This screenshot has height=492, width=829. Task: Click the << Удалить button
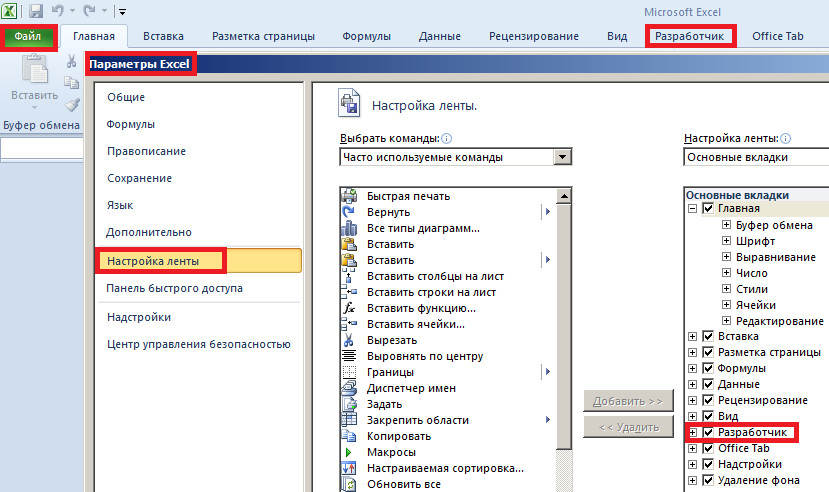[x=628, y=427]
